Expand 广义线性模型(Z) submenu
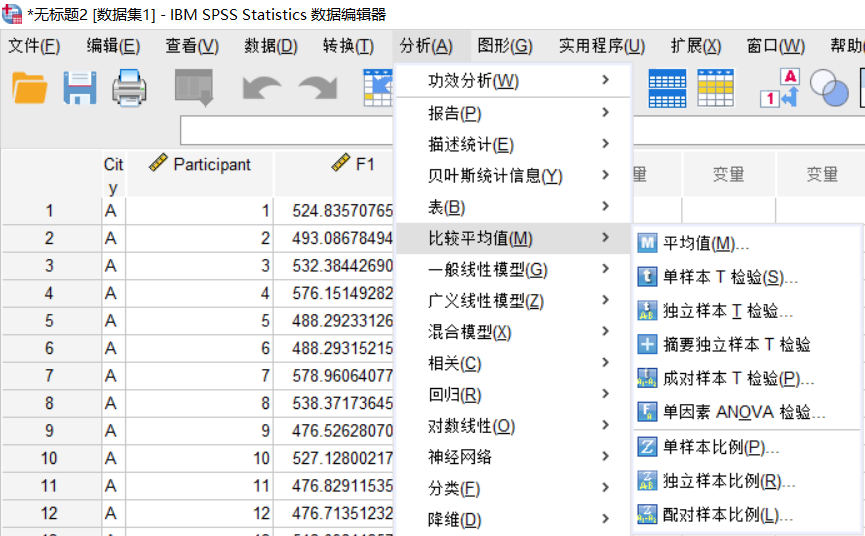Viewport: 865px width, 536px height. tap(513, 301)
